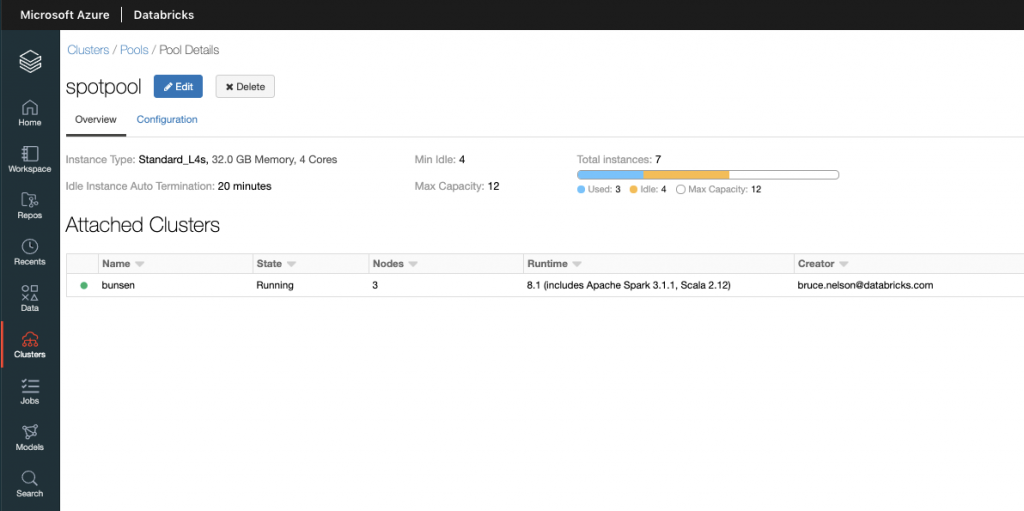Image resolution: width=1024 pixels, height=511 pixels.
Task: Select the Clusters sidebar icon
Action: point(30,345)
